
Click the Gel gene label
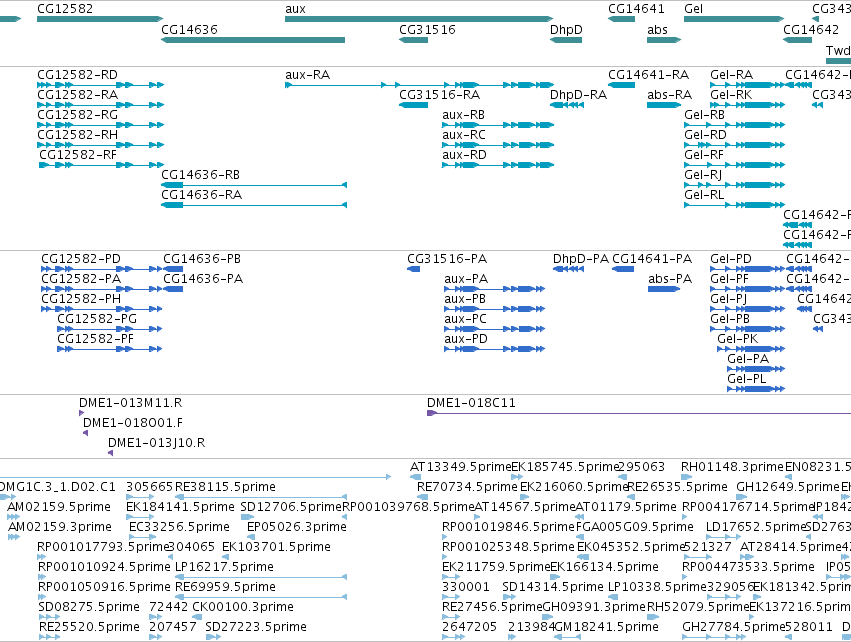(693, 9)
